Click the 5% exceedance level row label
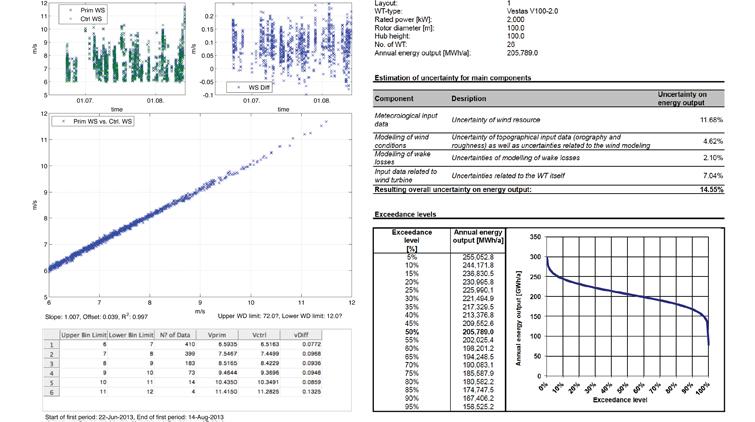This screenshot has width=755, height=422. (412, 257)
